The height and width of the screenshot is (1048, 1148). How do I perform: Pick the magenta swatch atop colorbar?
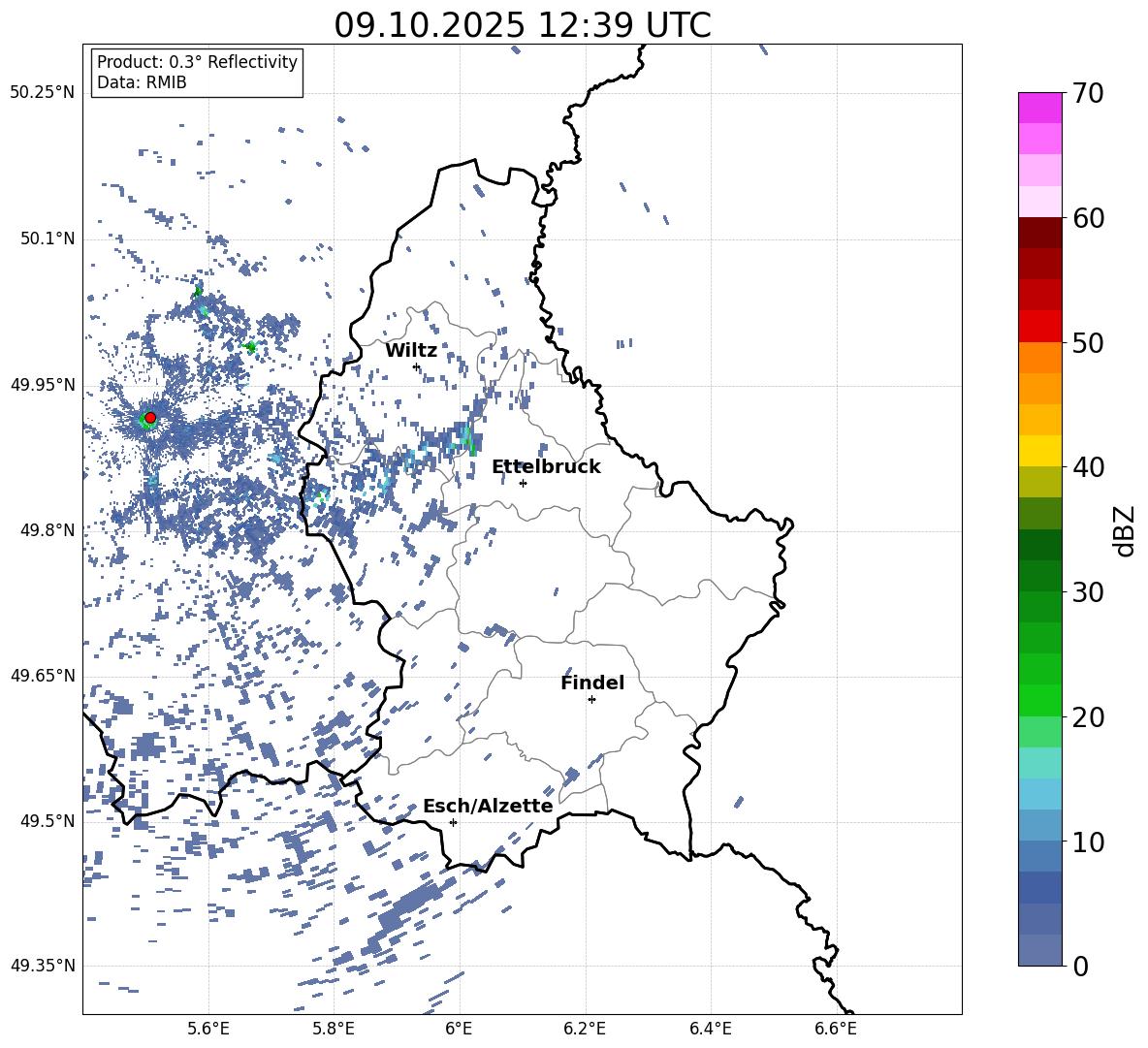coord(1040,108)
